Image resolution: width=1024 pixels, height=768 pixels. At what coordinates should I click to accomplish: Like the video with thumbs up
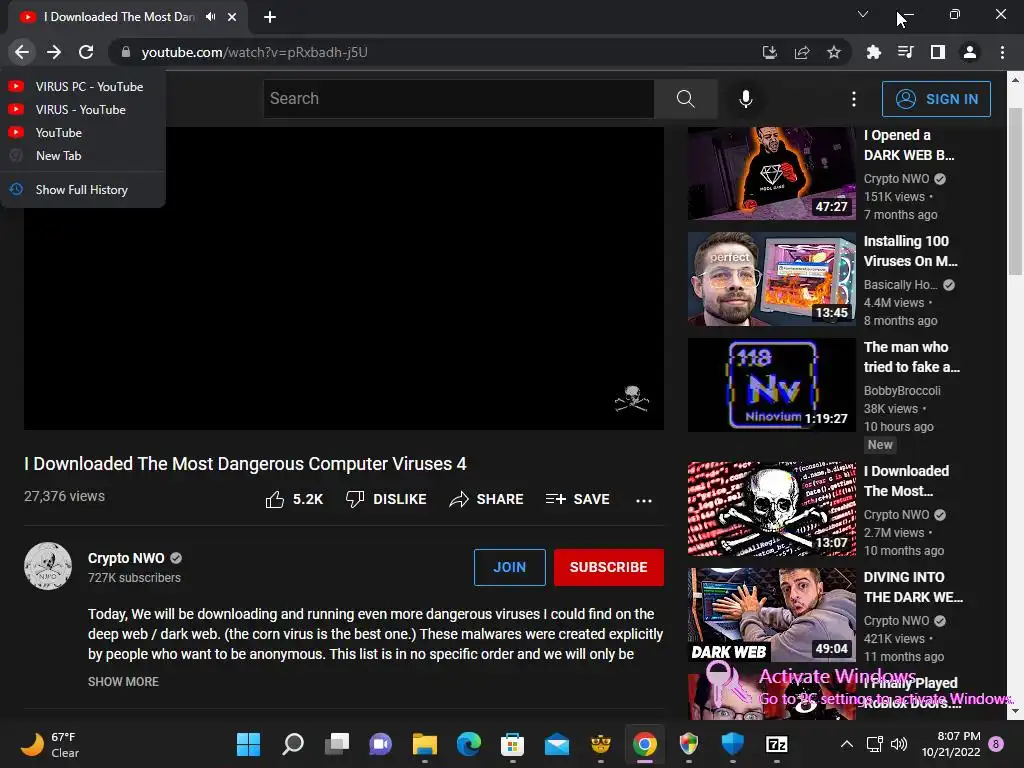[294, 500]
